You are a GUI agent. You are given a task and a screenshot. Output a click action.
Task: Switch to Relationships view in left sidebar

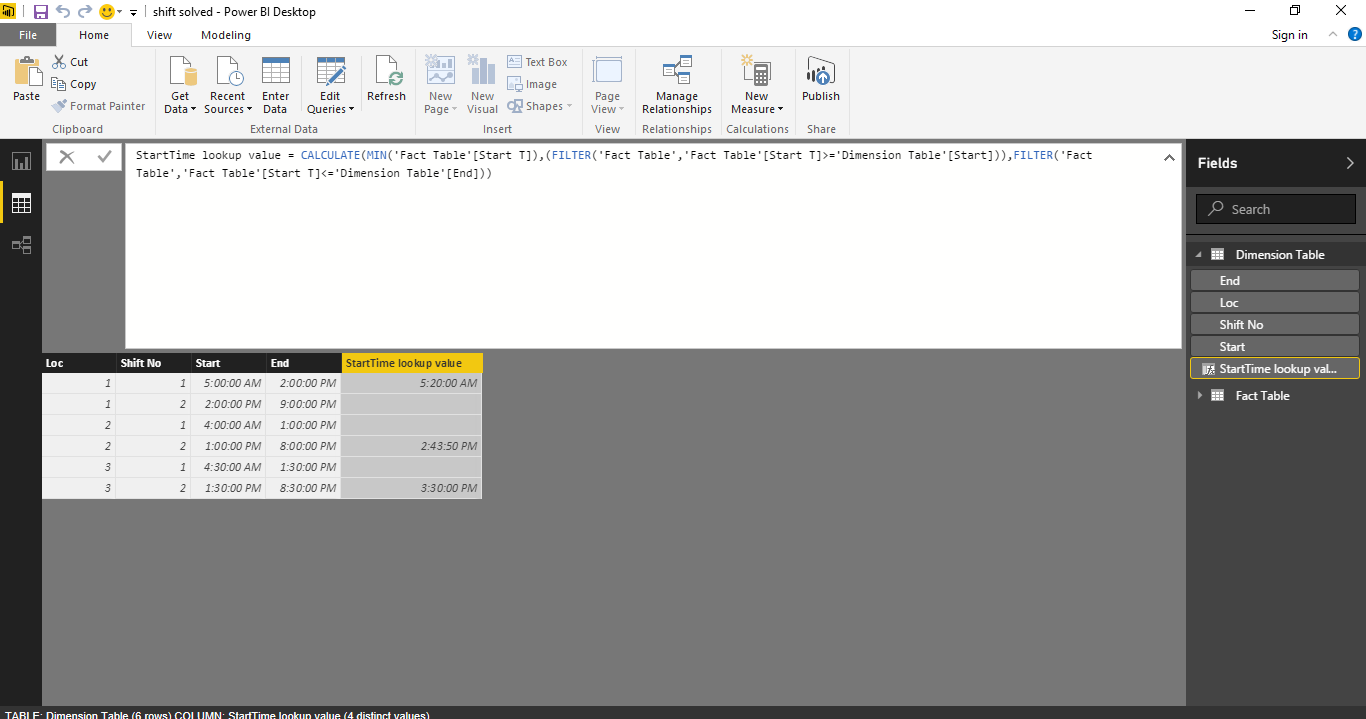(x=21, y=245)
